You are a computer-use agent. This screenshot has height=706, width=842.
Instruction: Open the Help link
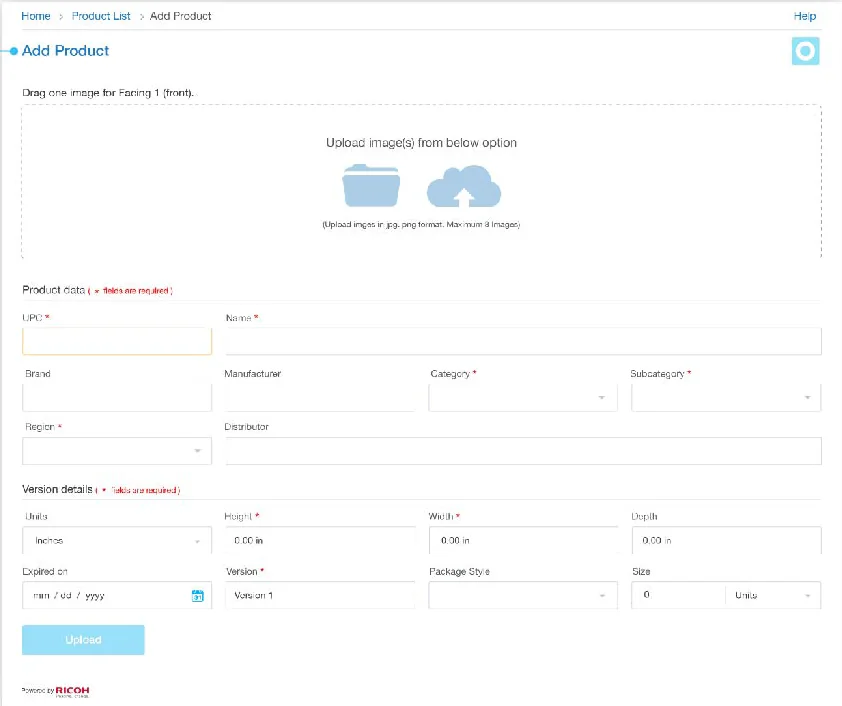tap(804, 16)
